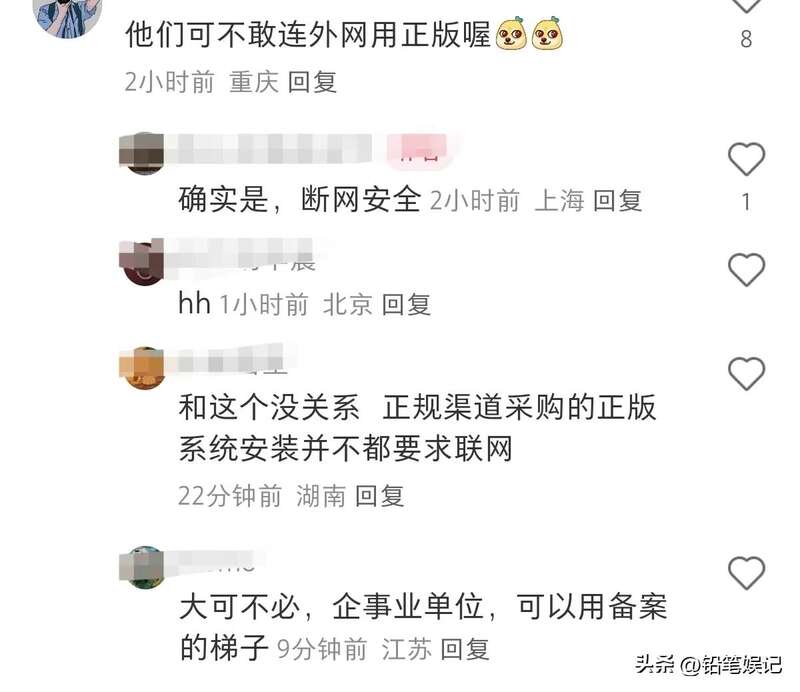Click the pink badge beside blurred username

coord(420,149)
